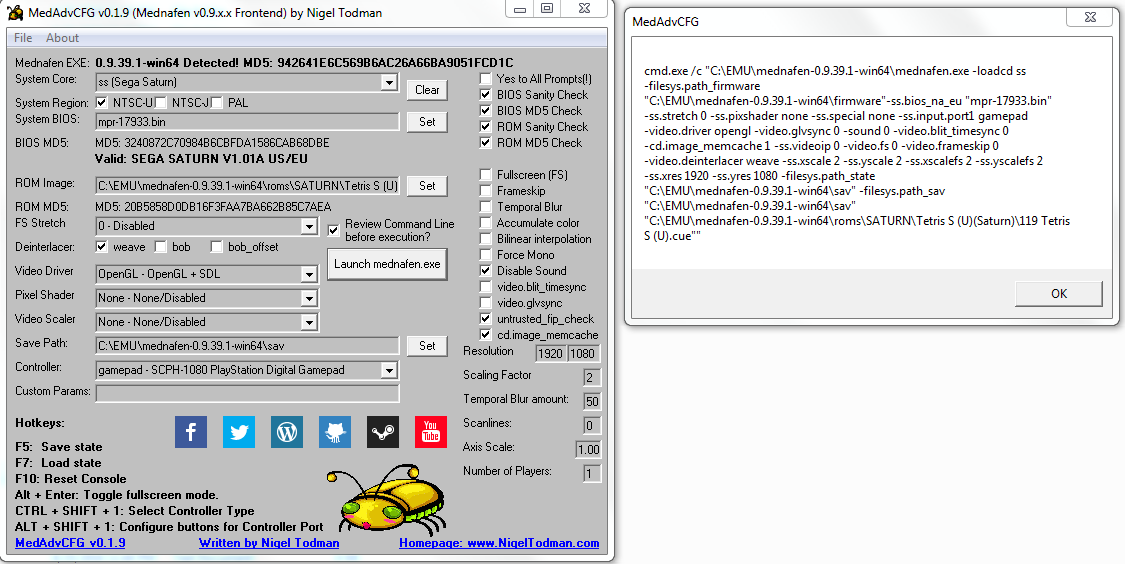This screenshot has width=1125, height=564.
Task: Open Homepage www.NigelTodman.com link
Action: point(499,543)
